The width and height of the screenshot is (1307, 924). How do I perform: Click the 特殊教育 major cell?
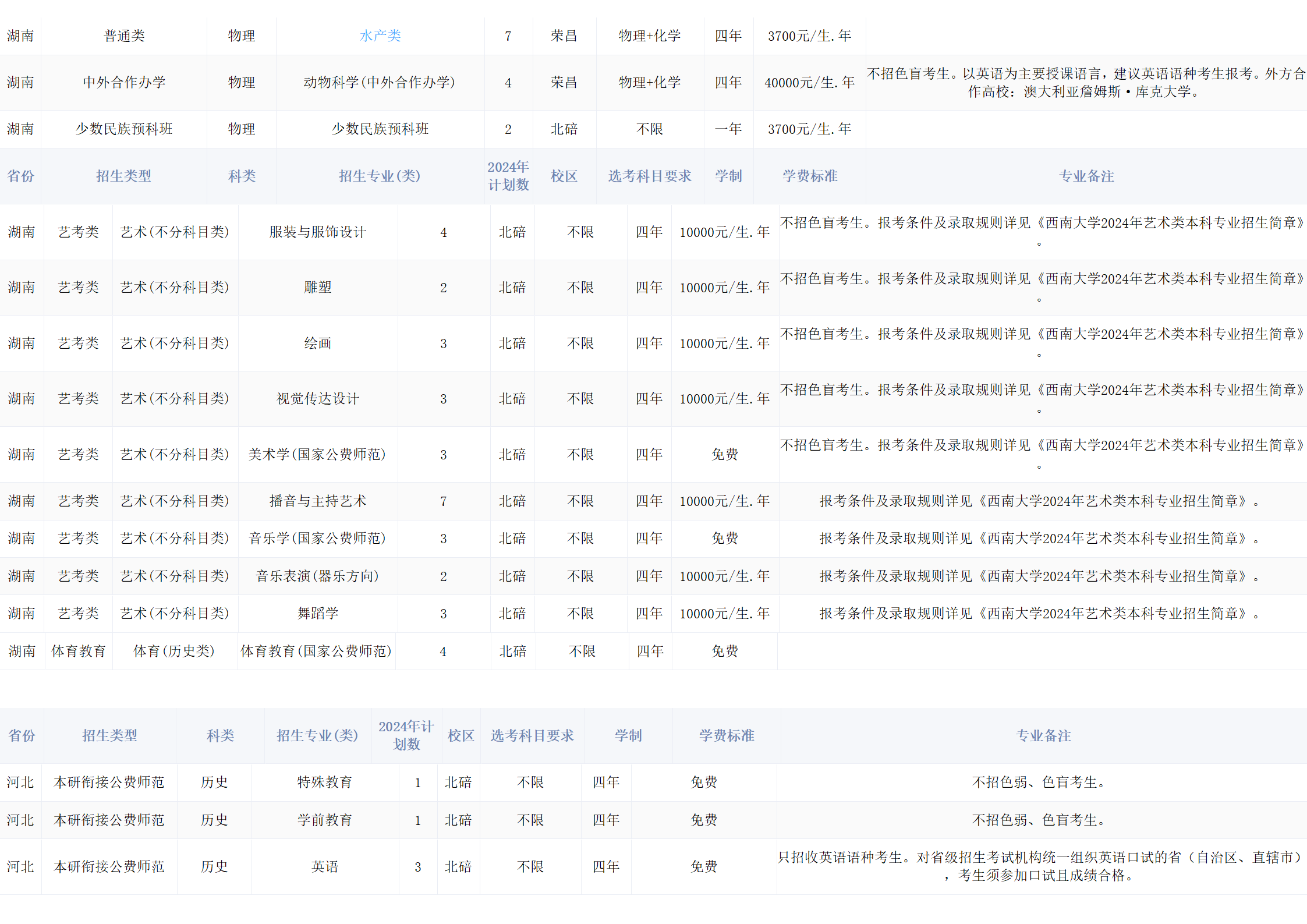(324, 783)
